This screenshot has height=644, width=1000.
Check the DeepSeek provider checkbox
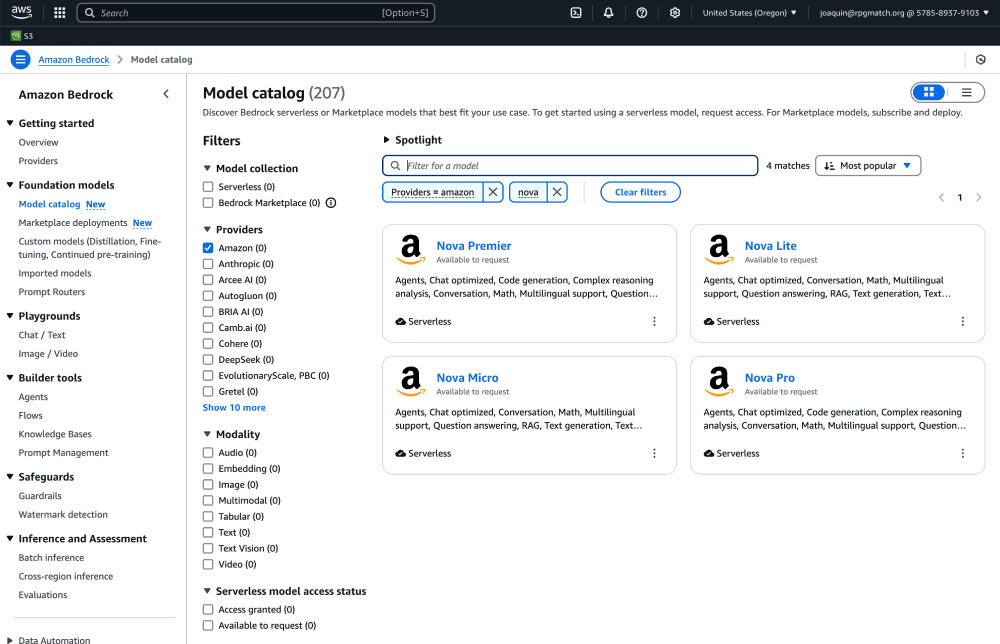point(208,360)
